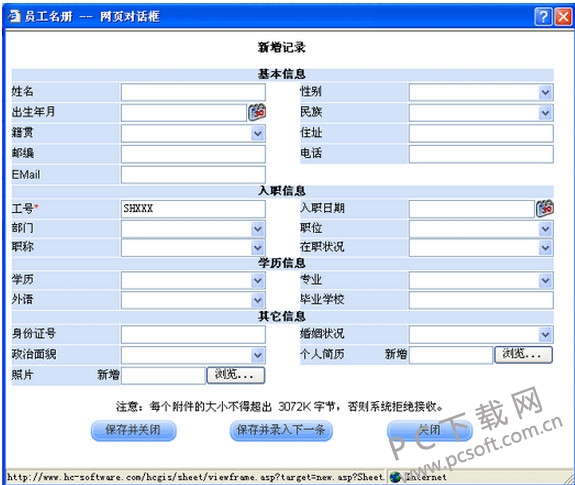The image size is (575, 485).
Task: Click the 新增记录 heading
Action: [x=282, y=47]
